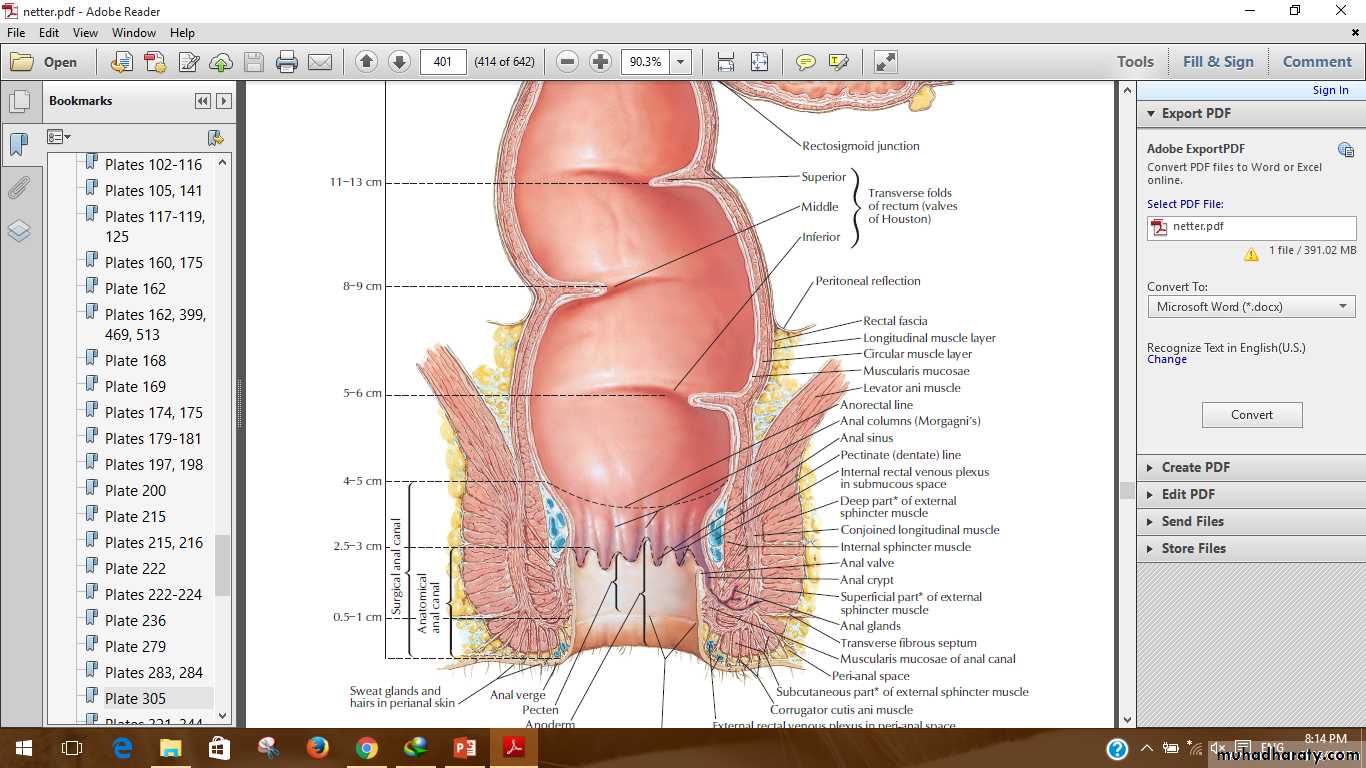Screen dimensions: 1366x768
Task: Select the highlight text tool
Action: pyautogui.click(x=838, y=62)
